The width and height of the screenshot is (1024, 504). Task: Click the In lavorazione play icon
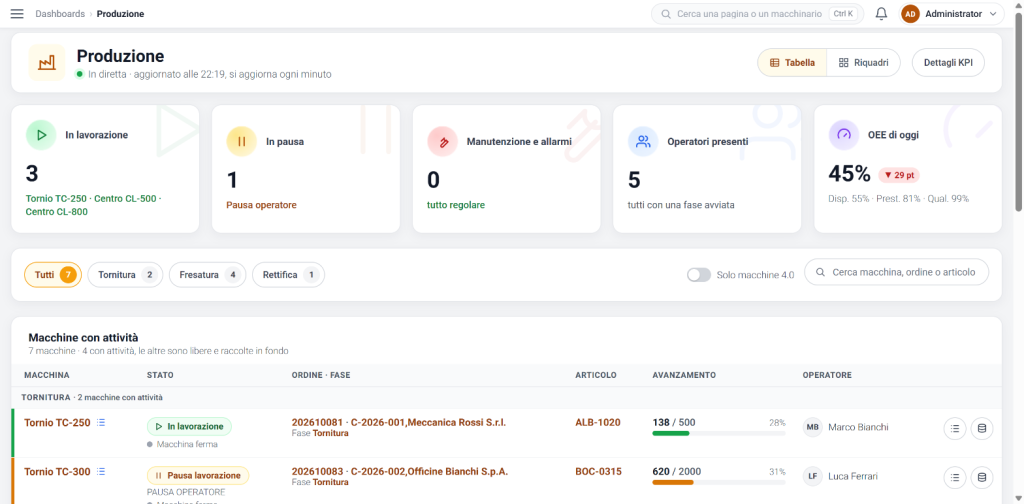click(x=41, y=135)
